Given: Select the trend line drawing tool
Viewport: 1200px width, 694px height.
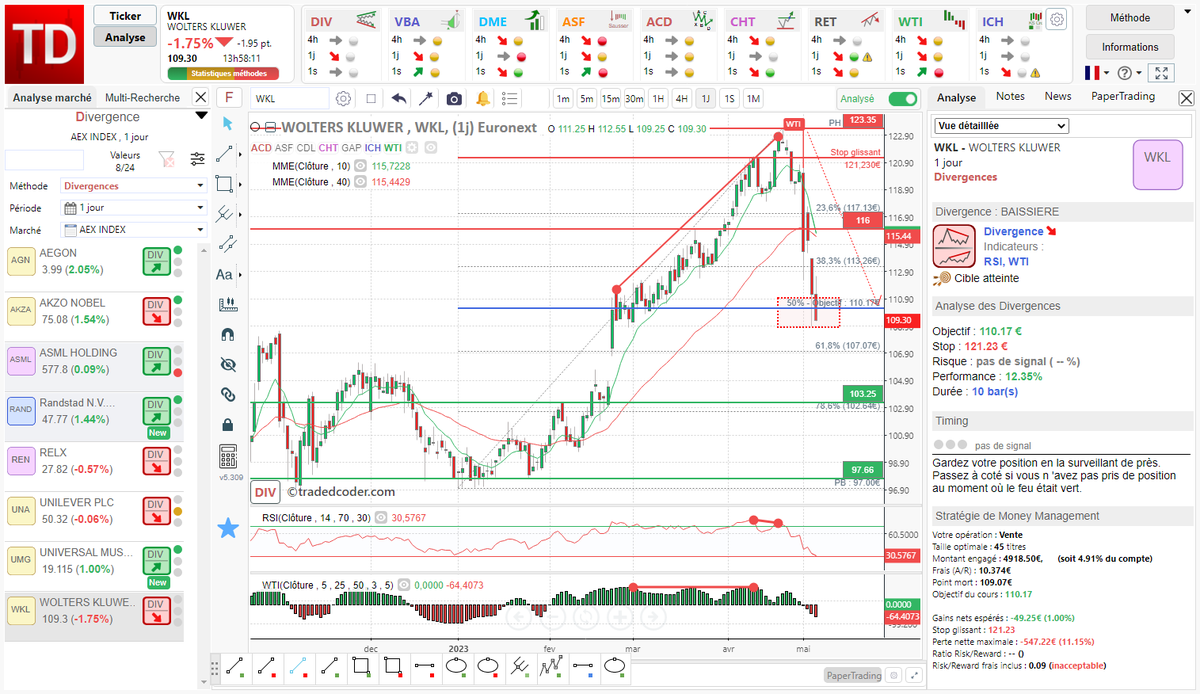Looking at the screenshot, I should click(x=226, y=155).
